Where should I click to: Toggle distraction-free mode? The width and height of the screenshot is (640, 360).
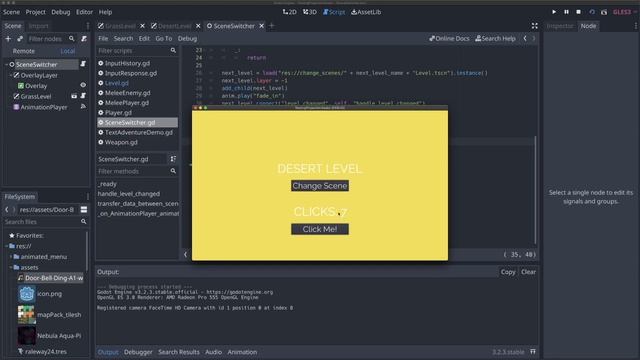click(534, 26)
